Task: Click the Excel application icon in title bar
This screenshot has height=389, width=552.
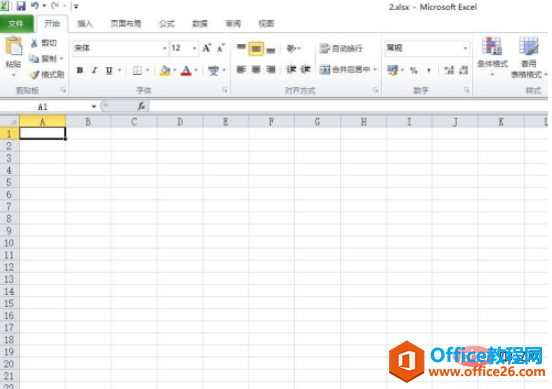Action: tap(5, 6)
